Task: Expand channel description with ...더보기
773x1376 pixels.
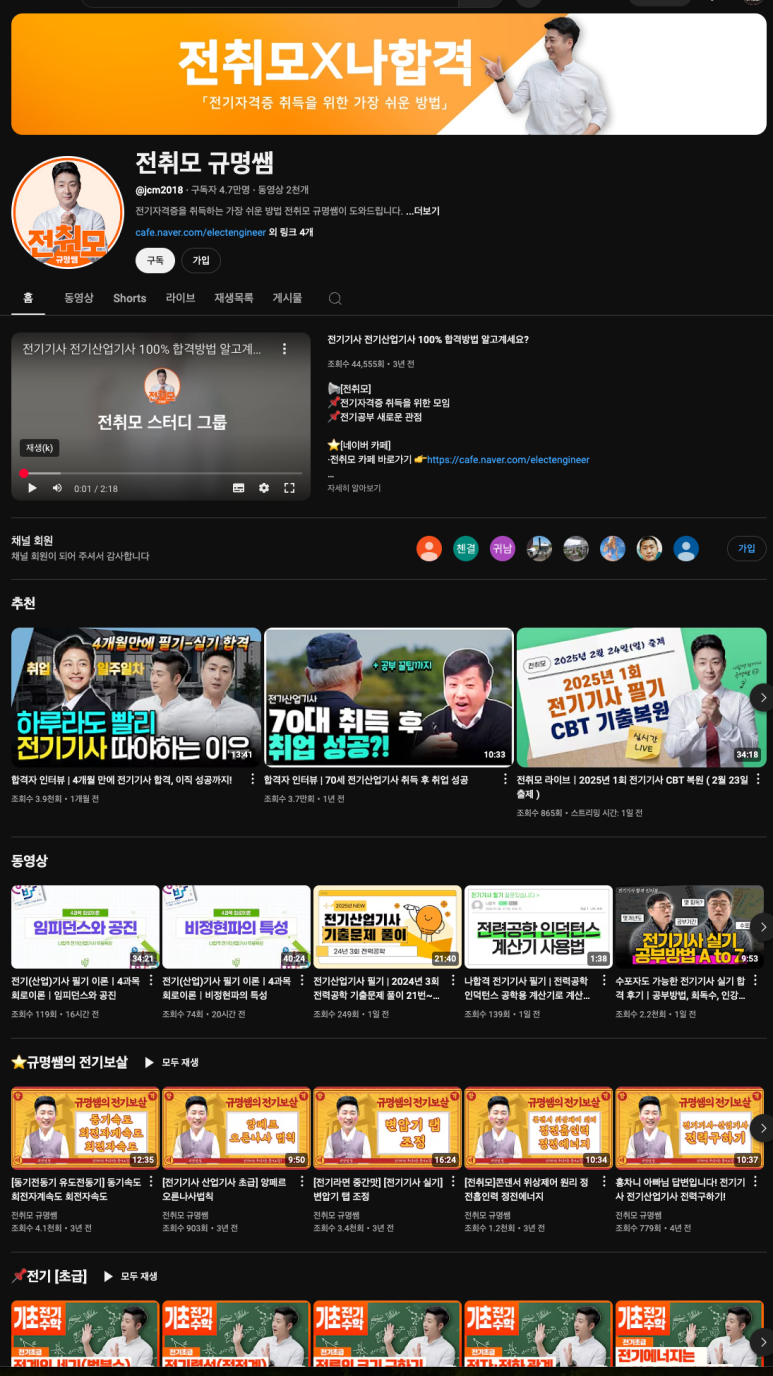Action: [422, 211]
